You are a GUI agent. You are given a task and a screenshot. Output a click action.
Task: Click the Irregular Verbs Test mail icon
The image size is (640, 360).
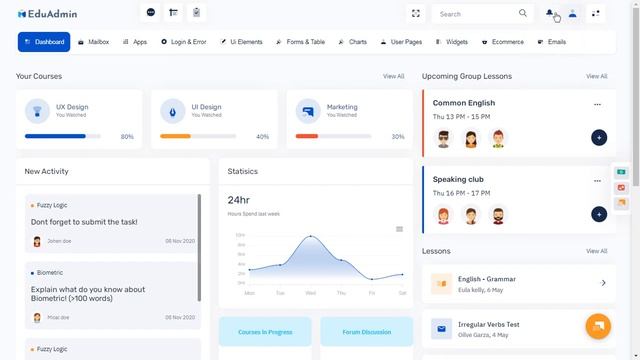441,329
